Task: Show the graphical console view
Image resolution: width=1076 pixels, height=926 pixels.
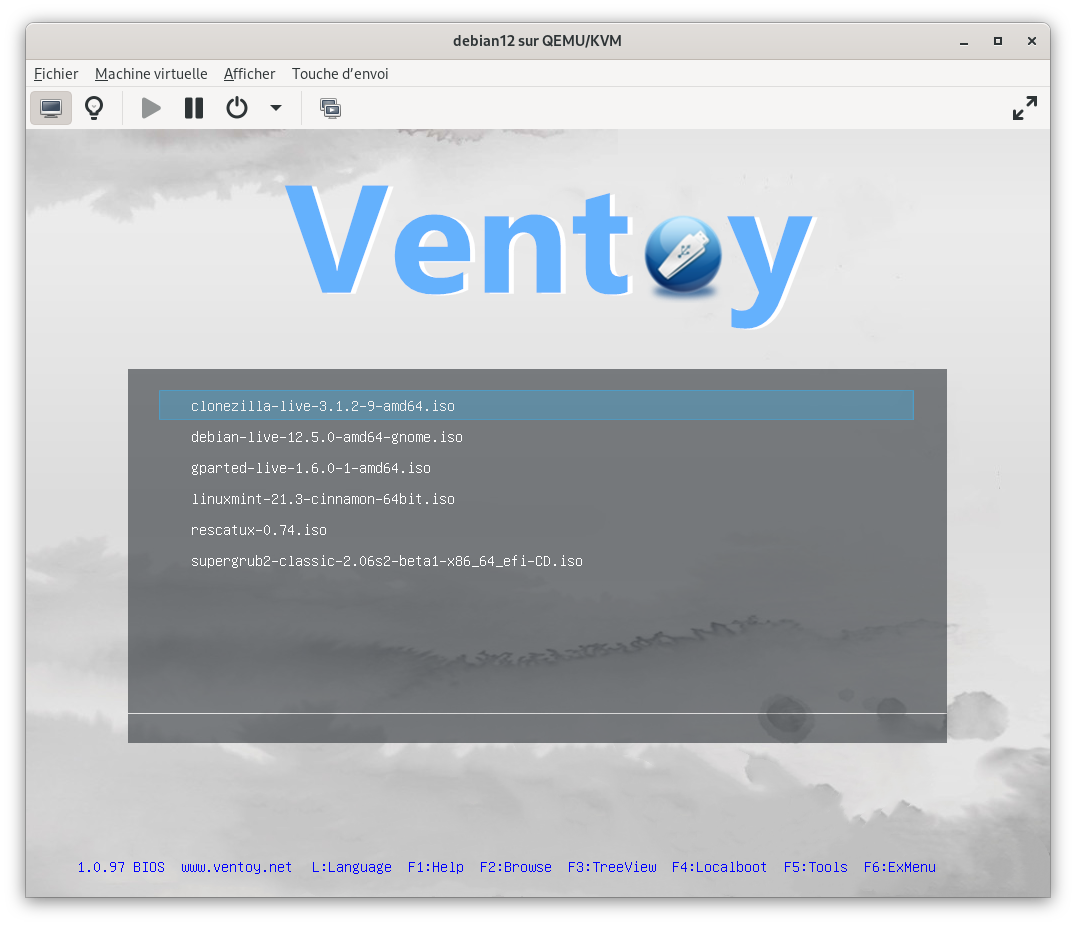Action: coord(51,108)
